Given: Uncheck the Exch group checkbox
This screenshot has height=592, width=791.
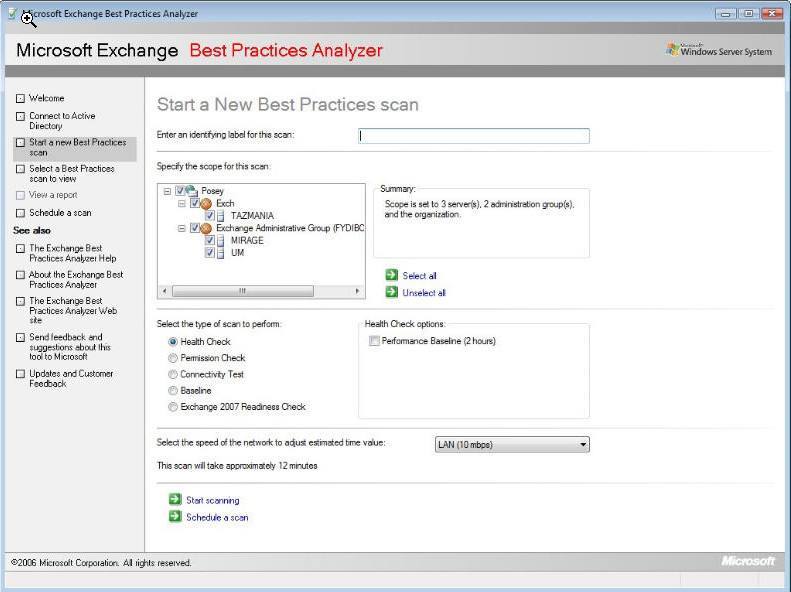Looking at the screenshot, I should click(195, 203).
